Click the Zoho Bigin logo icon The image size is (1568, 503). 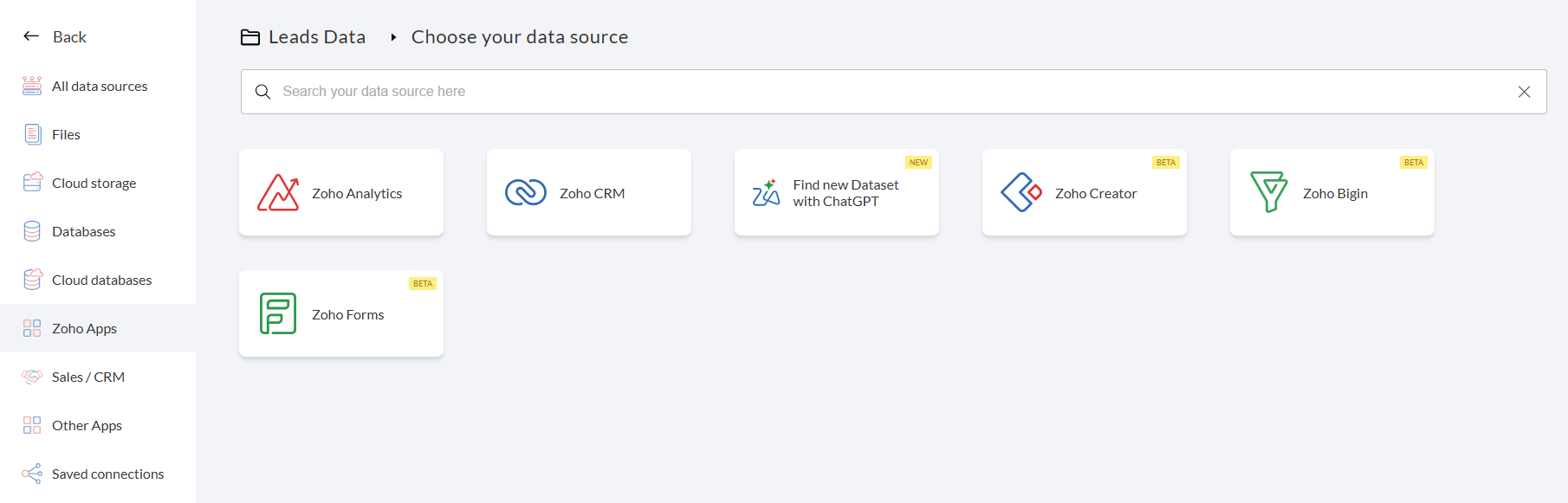[1268, 192]
